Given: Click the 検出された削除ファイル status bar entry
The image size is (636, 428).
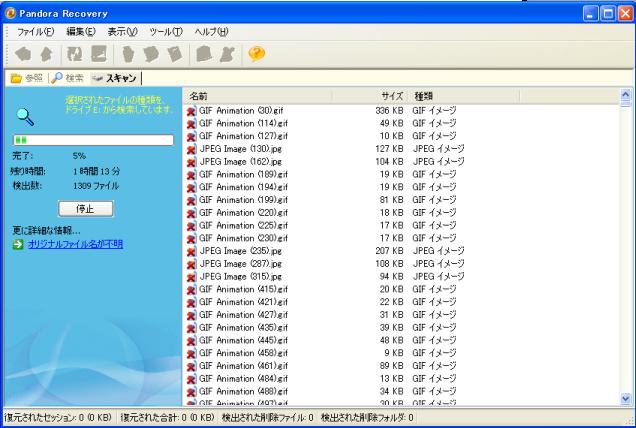Looking at the screenshot, I should tap(268, 417).
